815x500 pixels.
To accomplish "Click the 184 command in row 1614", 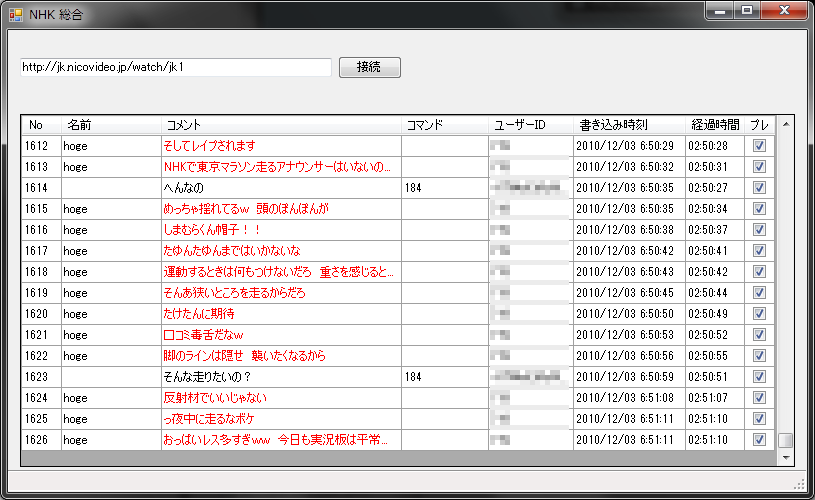I will [413, 188].
